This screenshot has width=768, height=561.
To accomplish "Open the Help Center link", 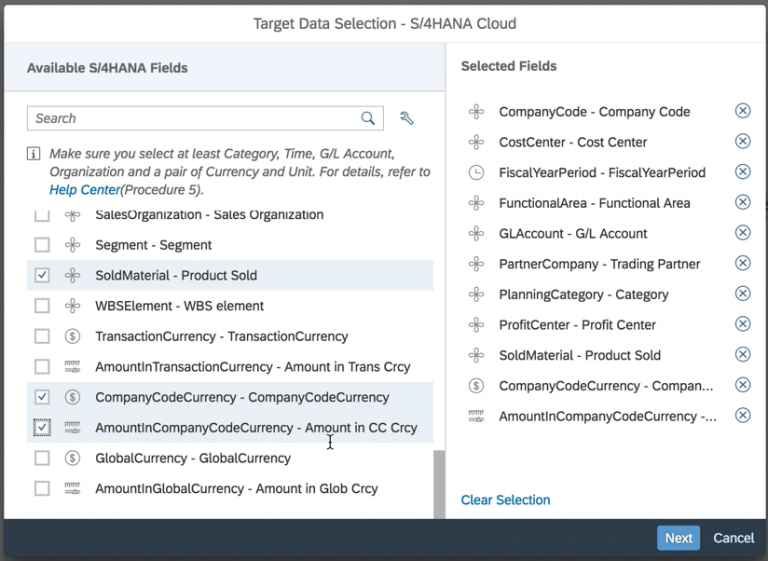I will coord(84,190).
